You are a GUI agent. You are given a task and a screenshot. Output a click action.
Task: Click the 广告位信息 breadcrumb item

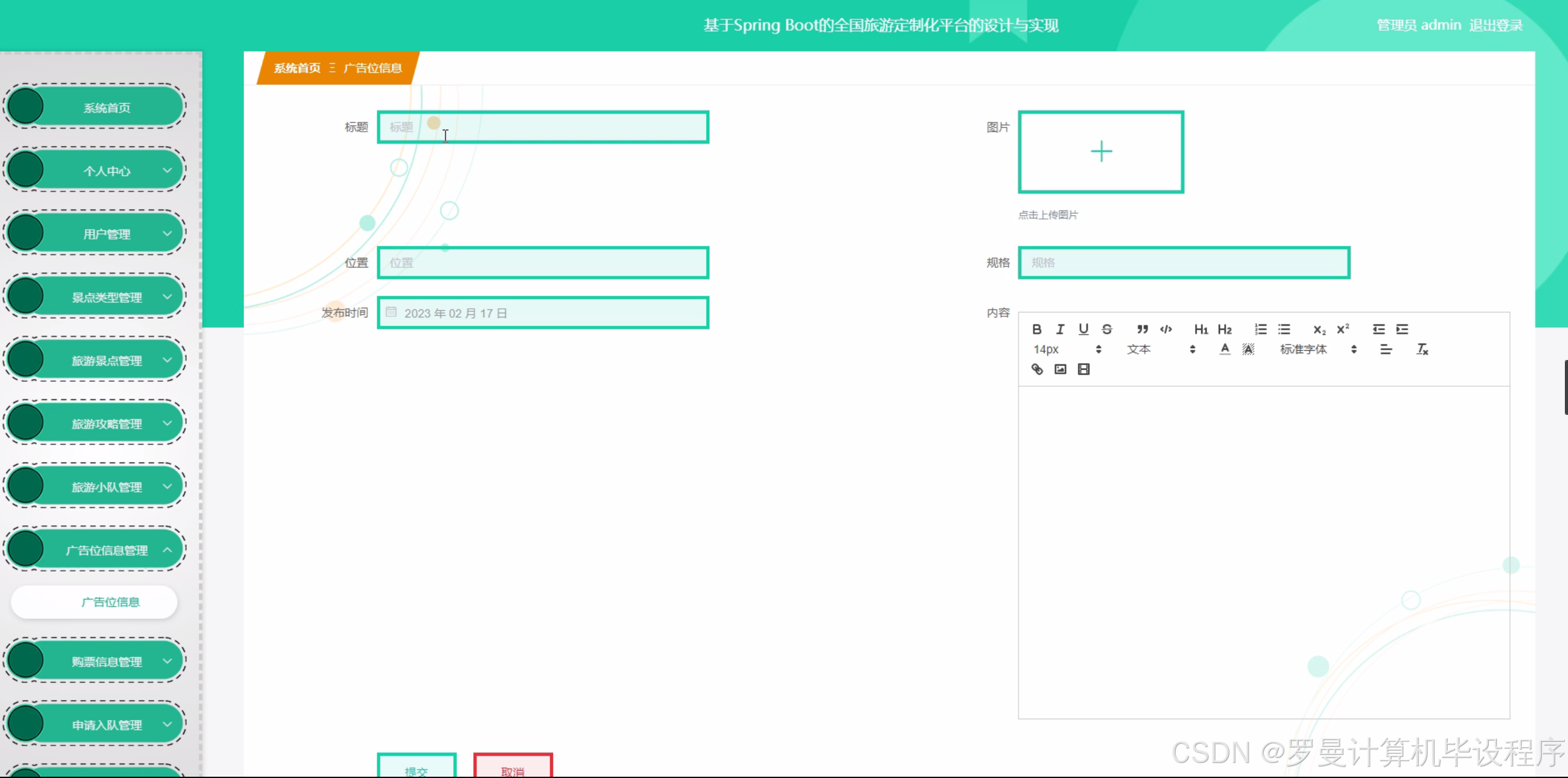[x=372, y=68]
